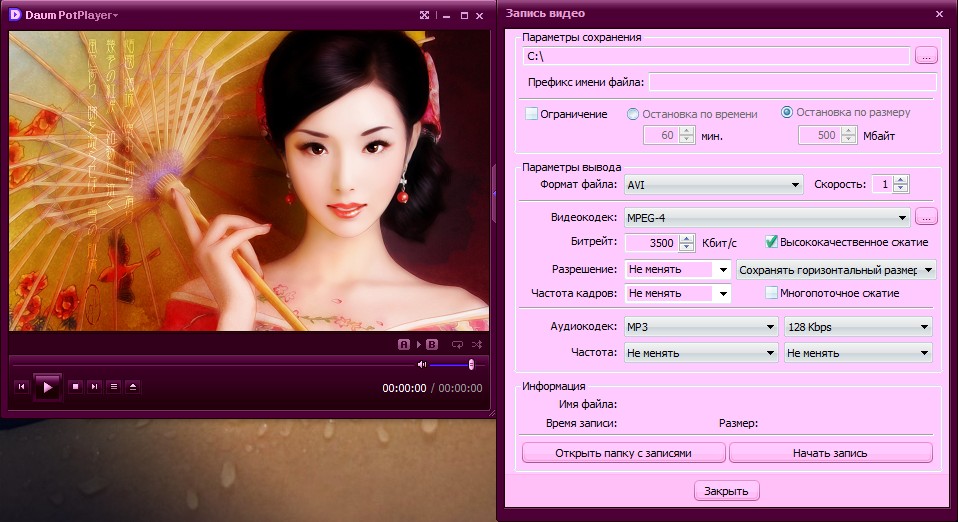Skip to the previous track
Screen dimensions: 958x522
[x=21, y=386]
